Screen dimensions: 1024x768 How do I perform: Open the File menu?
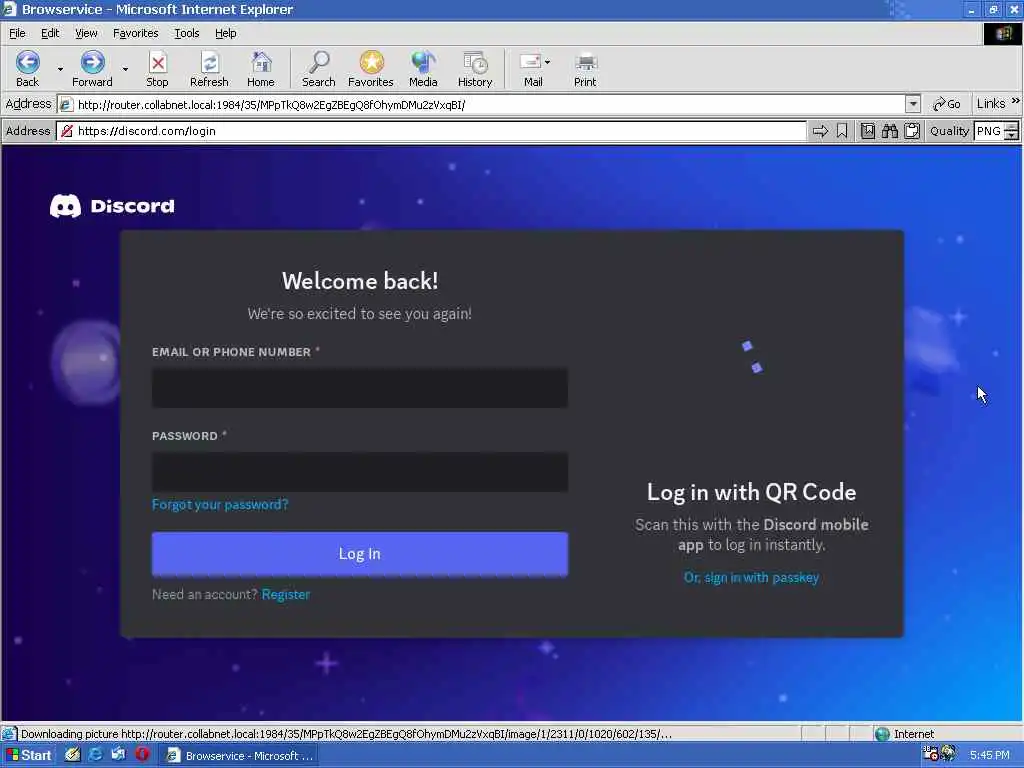(17, 33)
